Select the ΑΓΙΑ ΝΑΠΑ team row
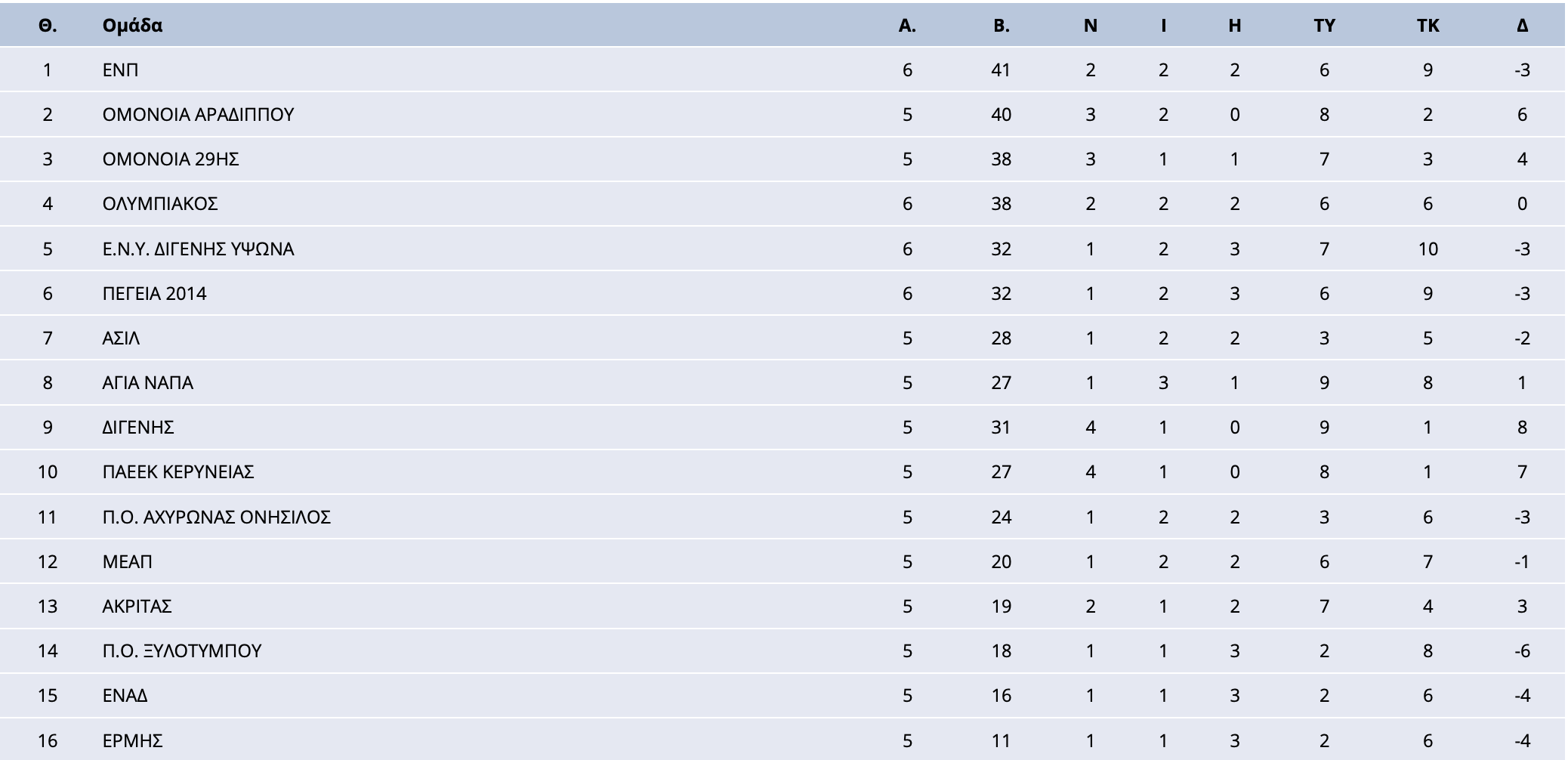 pyautogui.click(x=782, y=382)
